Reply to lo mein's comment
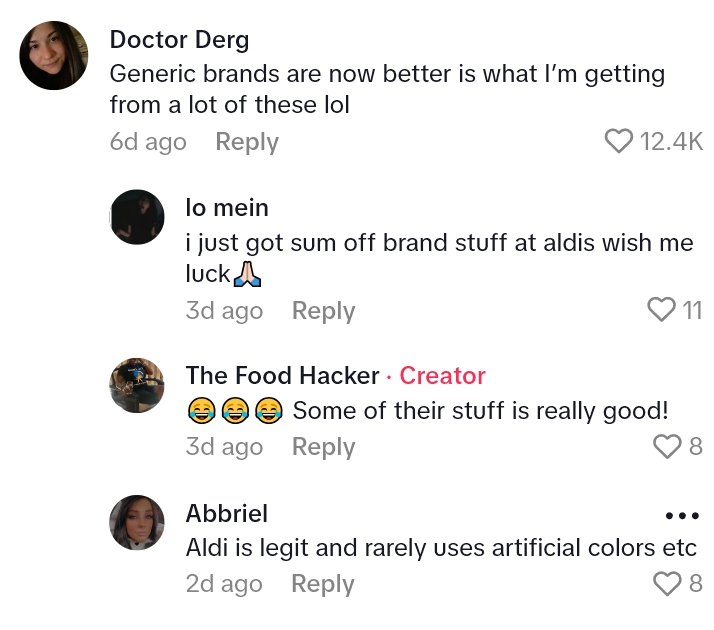714x630 pixels. (323, 311)
